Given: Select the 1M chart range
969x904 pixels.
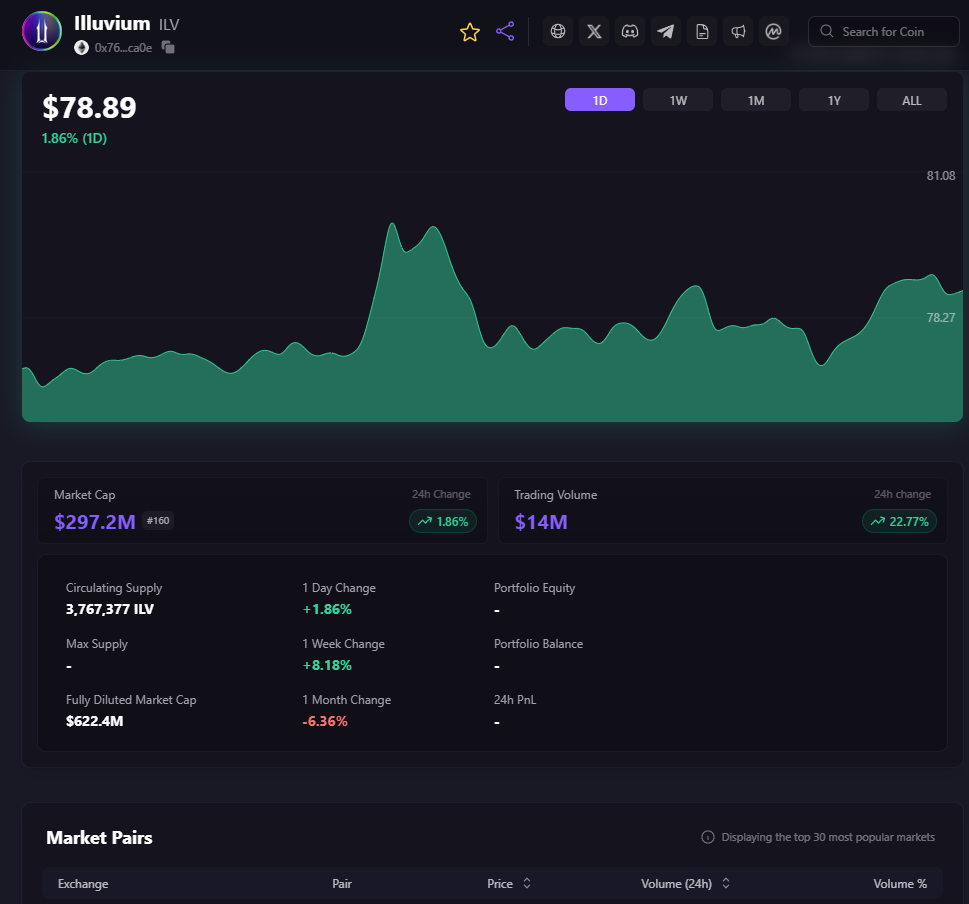Looking at the screenshot, I should pyautogui.click(x=756, y=100).
